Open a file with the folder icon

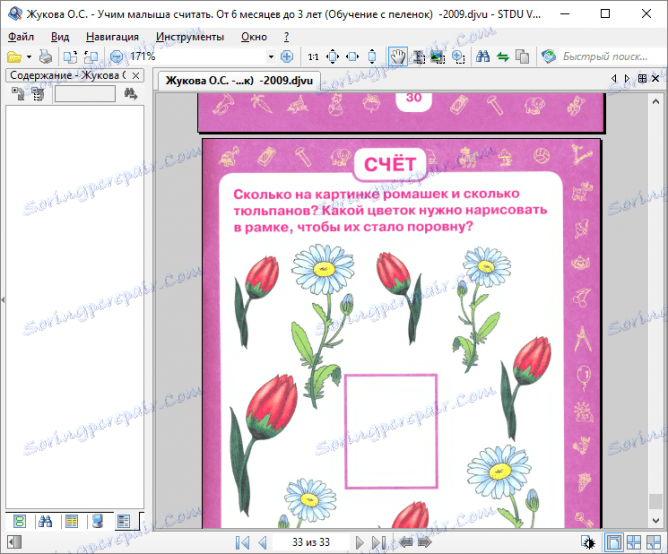tap(14, 57)
